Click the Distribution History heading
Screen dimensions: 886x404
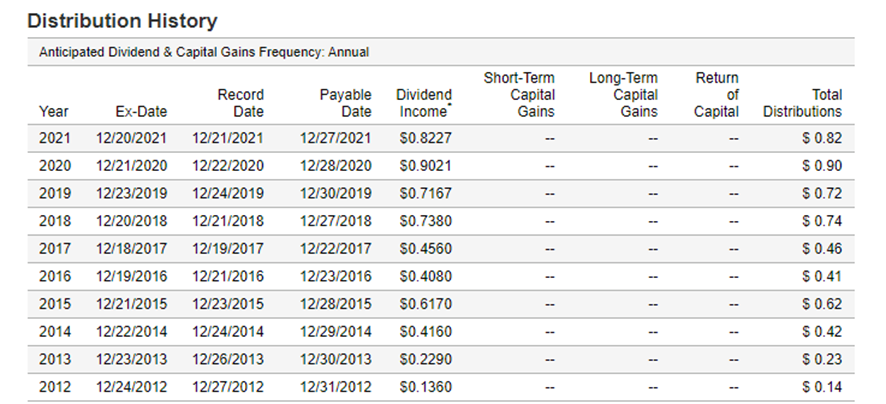click(x=122, y=19)
